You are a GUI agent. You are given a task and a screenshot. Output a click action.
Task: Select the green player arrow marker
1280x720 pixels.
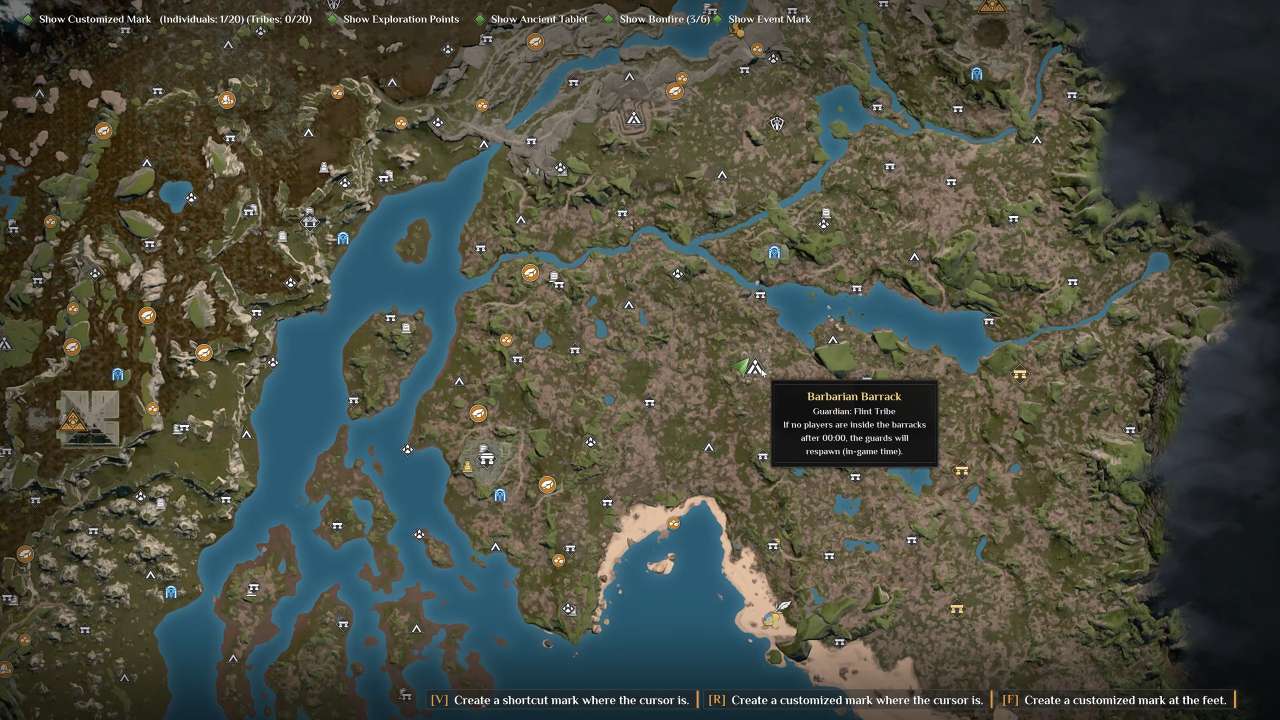click(741, 366)
